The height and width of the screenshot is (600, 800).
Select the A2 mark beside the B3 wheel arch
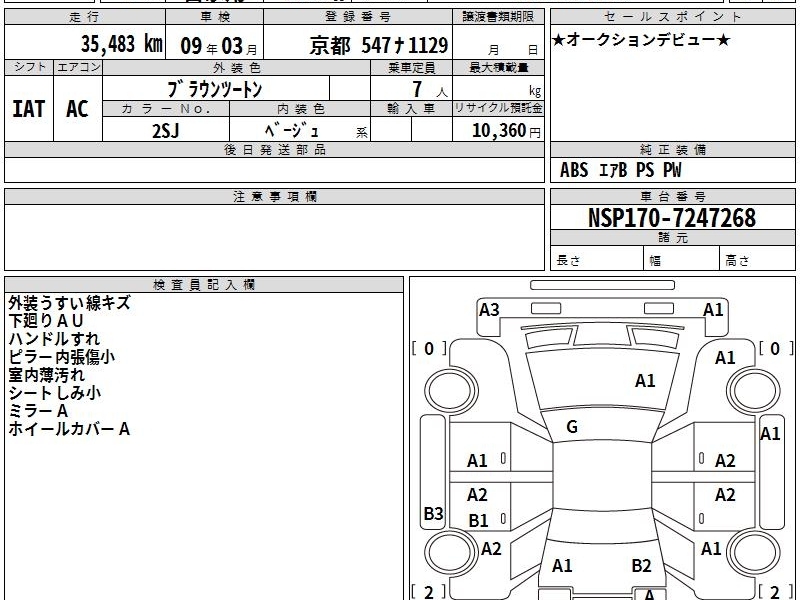pyautogui.click(x=491, y=549)
